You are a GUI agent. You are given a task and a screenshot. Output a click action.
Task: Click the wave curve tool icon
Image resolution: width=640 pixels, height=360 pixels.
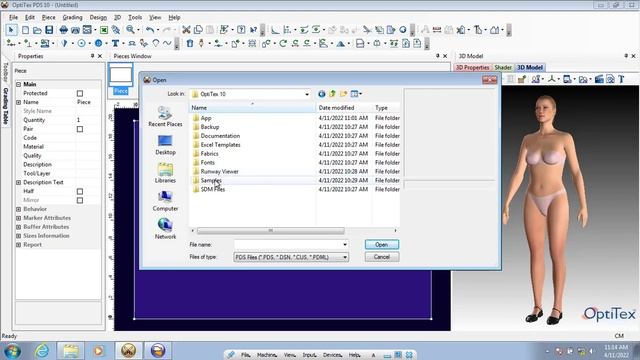tap(167, 43)
